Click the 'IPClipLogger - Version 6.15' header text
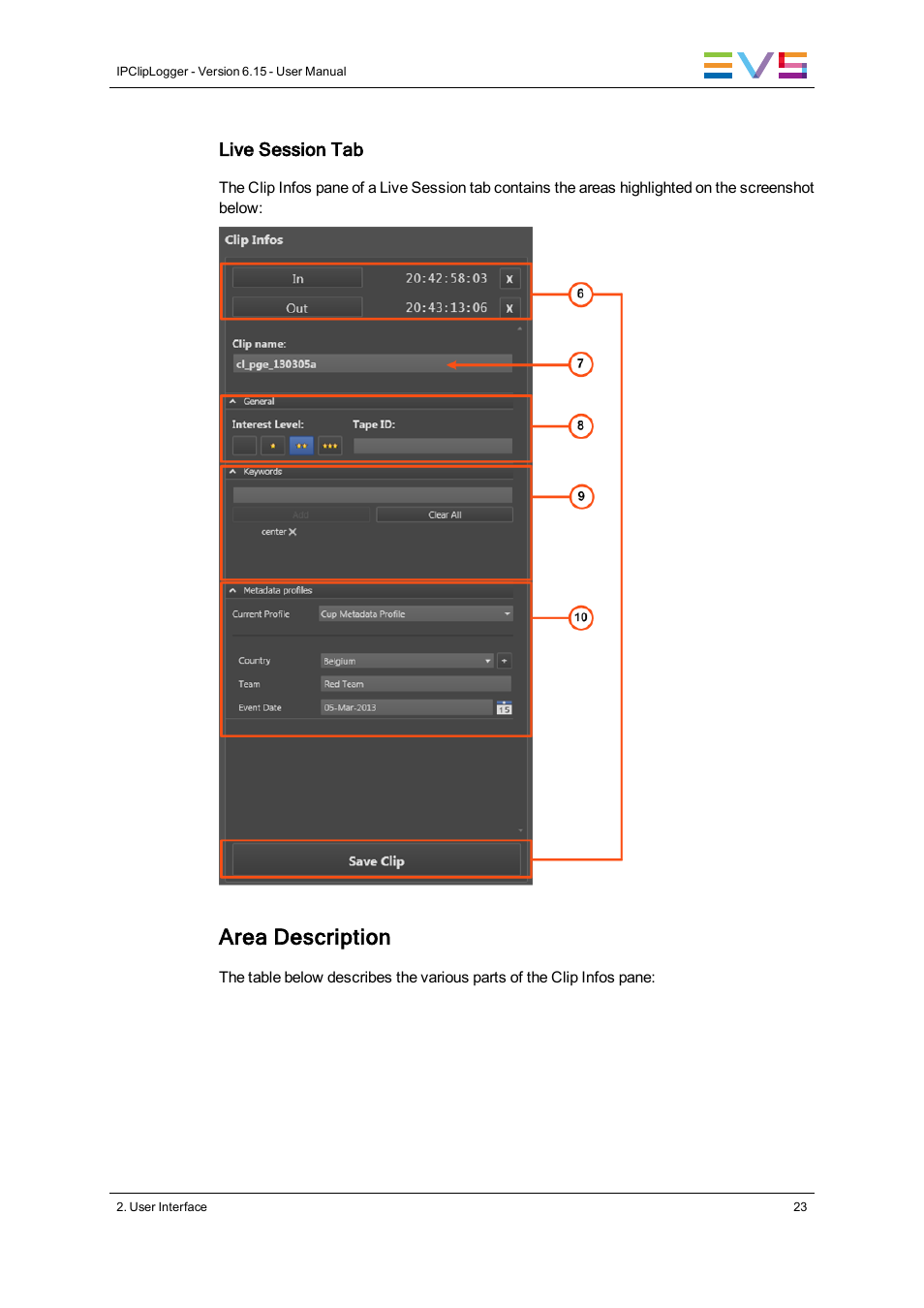Screen dimensions: 924x1308 pos(192,72)
